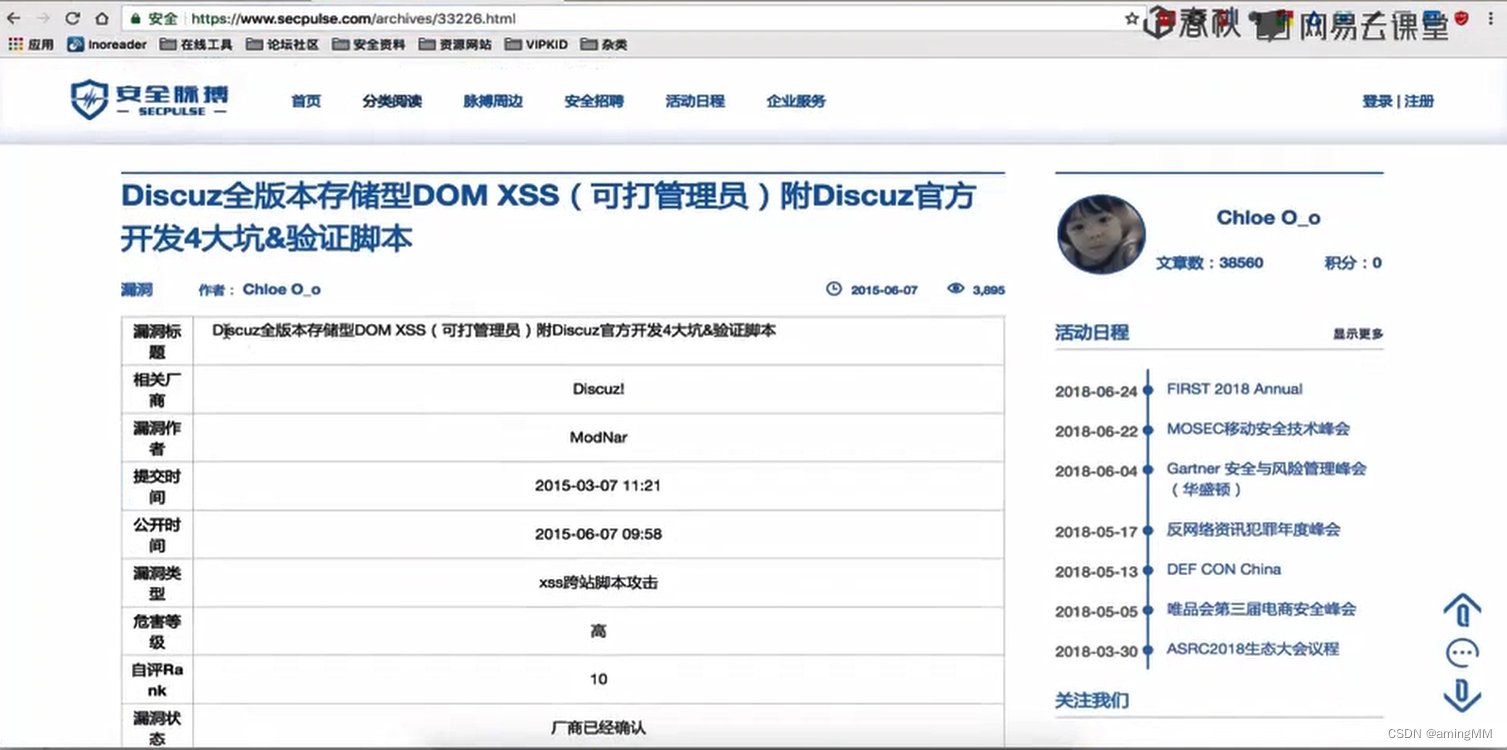Open 反网络资讯犯罪年度峰会 event
The width and height of the screenshot is (1507, 750).
click(1253, 529)
